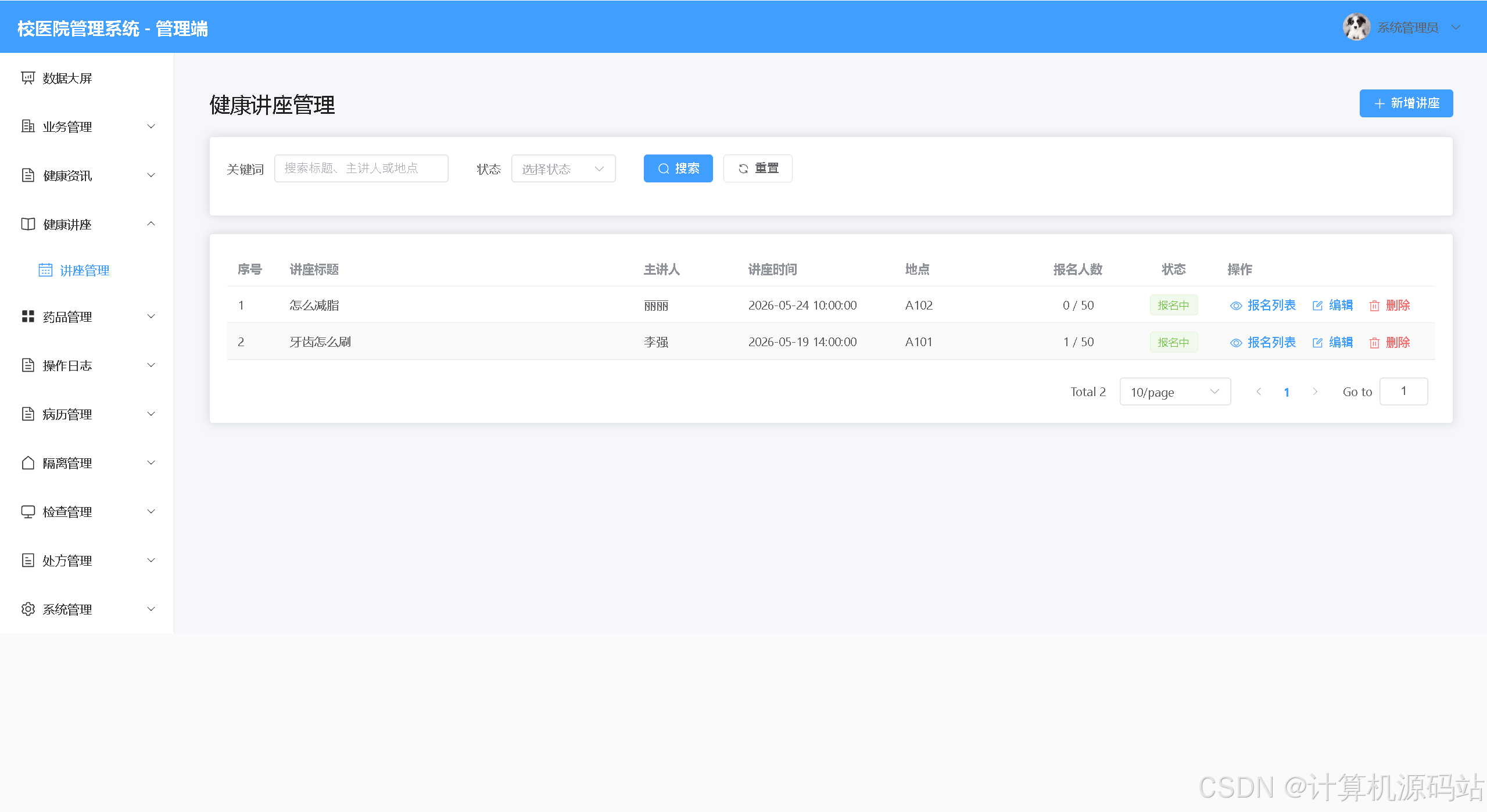Click the 健康讲座 book icon
Image resolution: width=1487 pixels, height=812 pixels.
coord(28,224)
